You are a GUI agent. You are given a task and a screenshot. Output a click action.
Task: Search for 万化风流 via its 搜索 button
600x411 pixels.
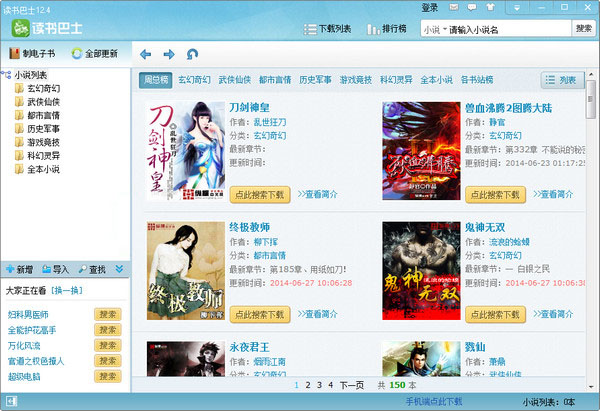[x=108, y=346]
